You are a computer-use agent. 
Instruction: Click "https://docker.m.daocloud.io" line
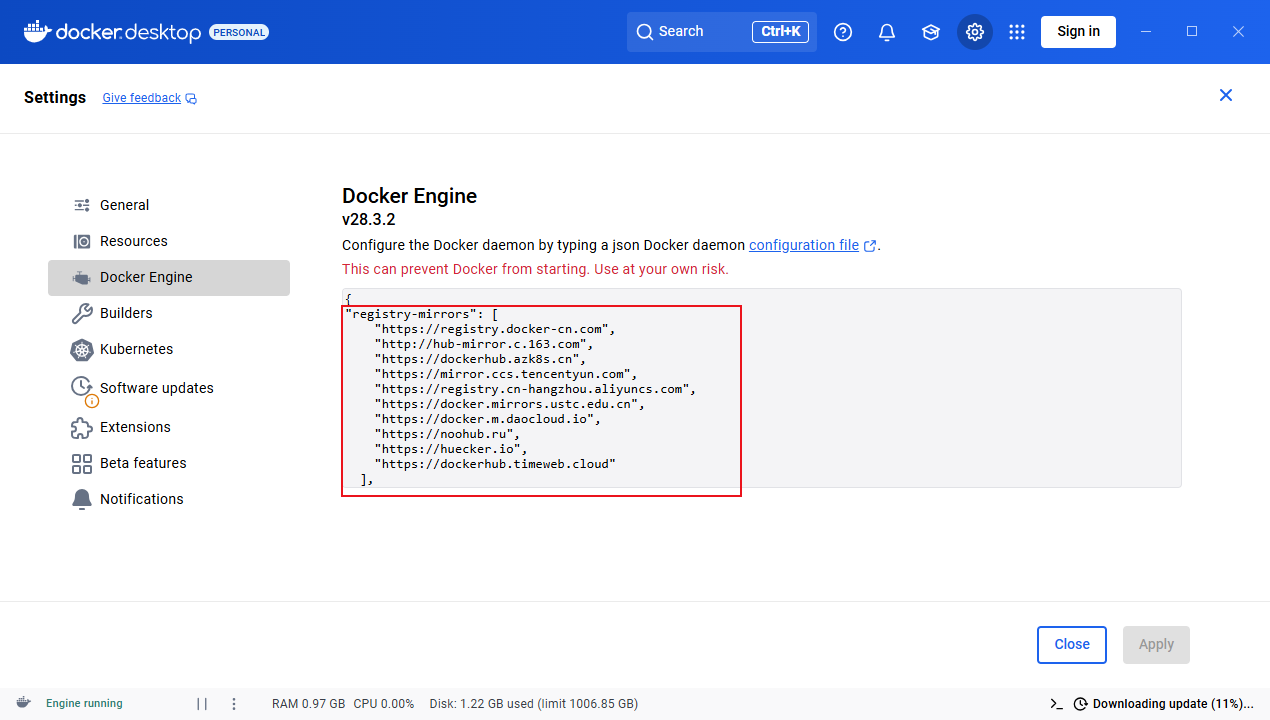click(488, 419)
